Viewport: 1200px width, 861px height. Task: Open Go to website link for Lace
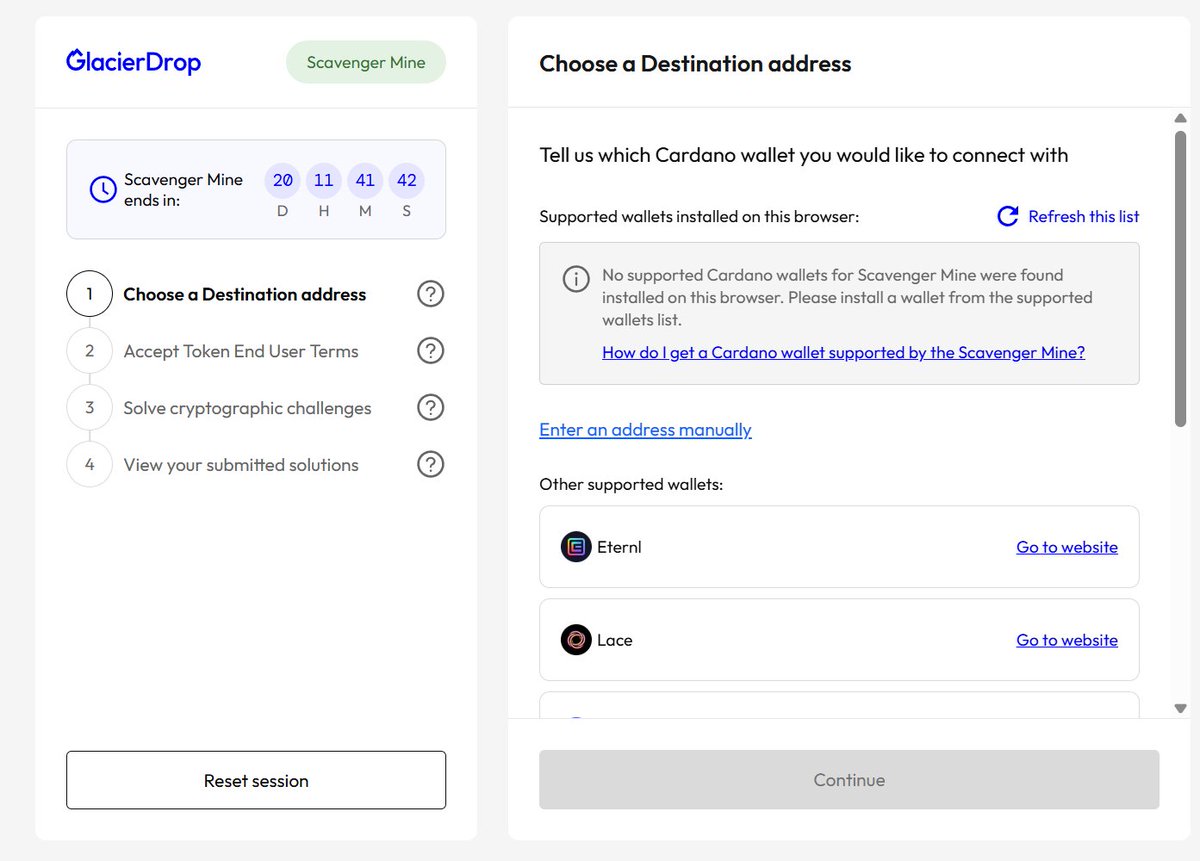[x=1067, y=640]
